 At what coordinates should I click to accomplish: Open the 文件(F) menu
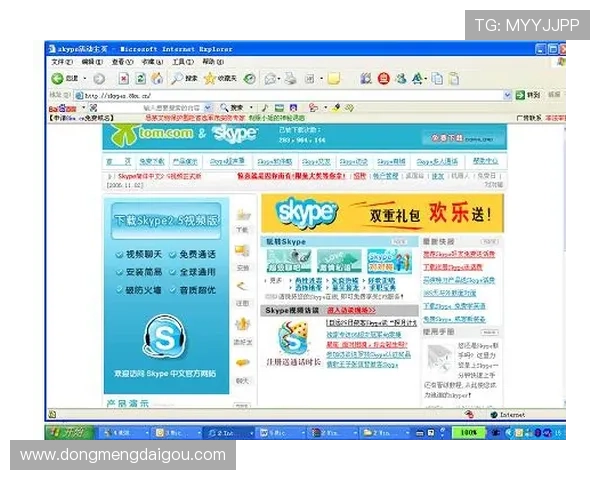62,62
